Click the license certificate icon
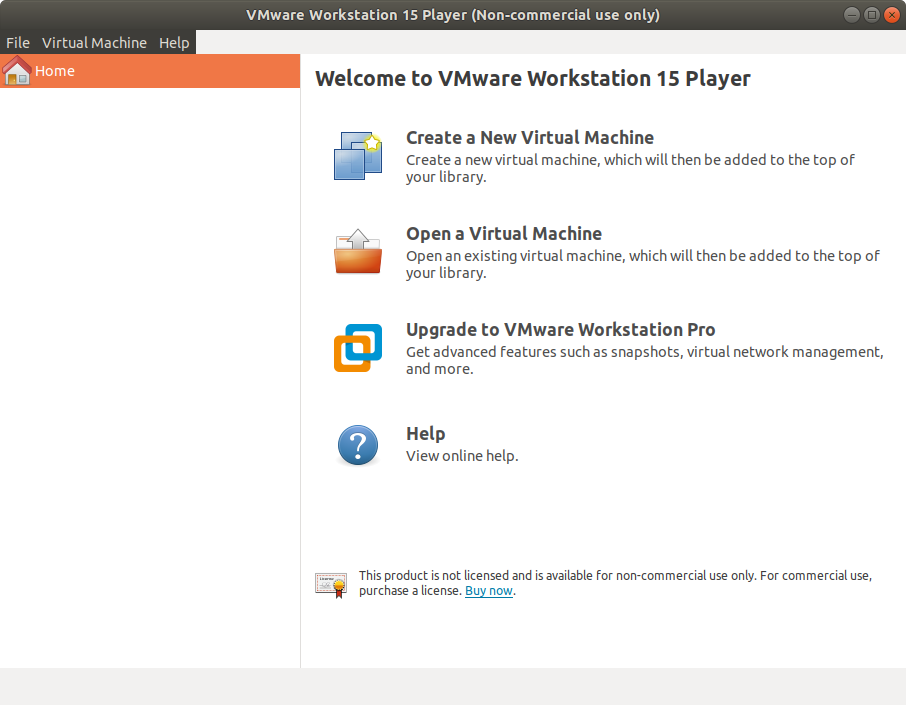Screen dimensions: 906x705 click(x=331, y=584)
